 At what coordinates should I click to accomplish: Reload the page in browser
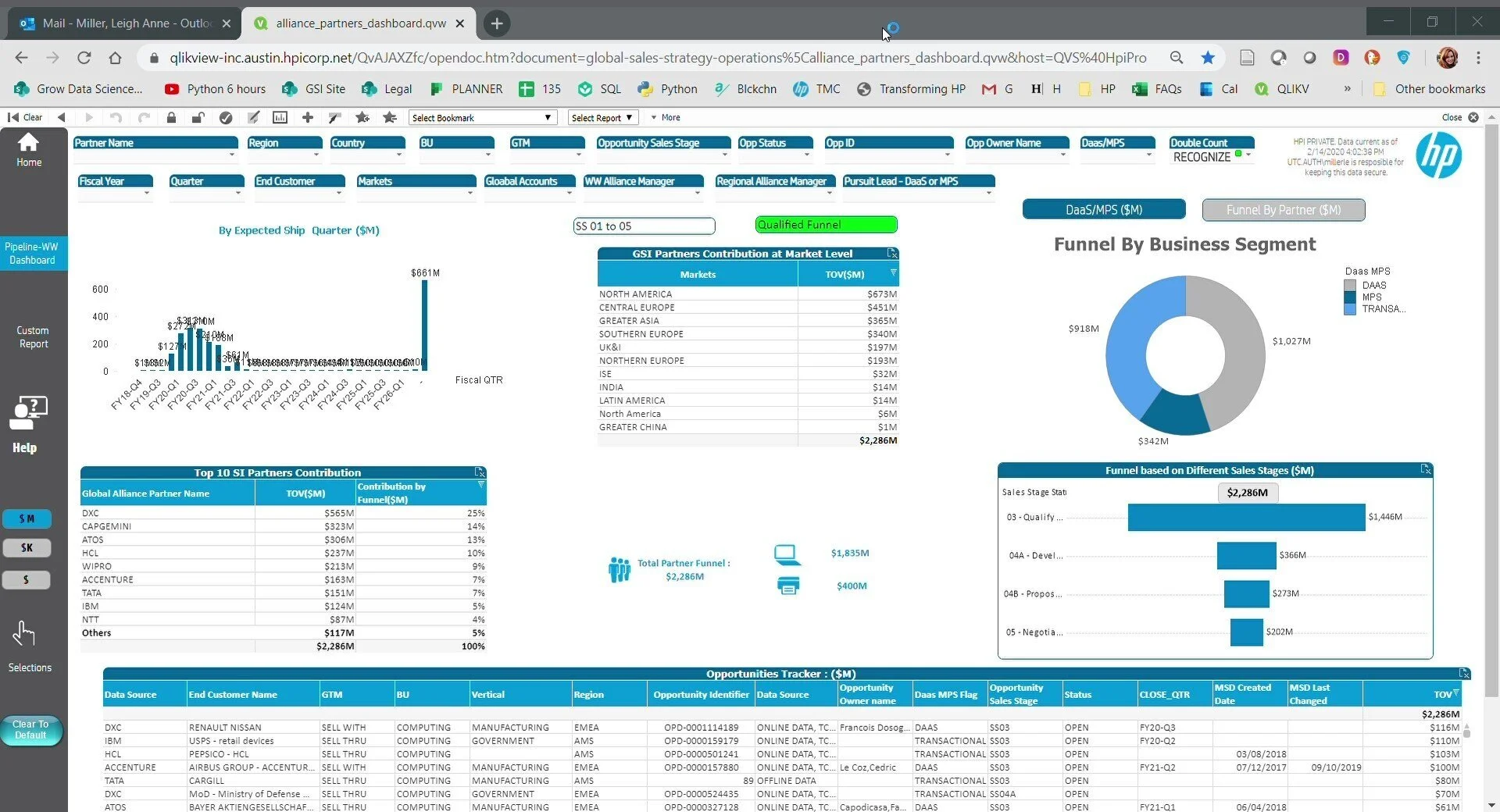84,58
